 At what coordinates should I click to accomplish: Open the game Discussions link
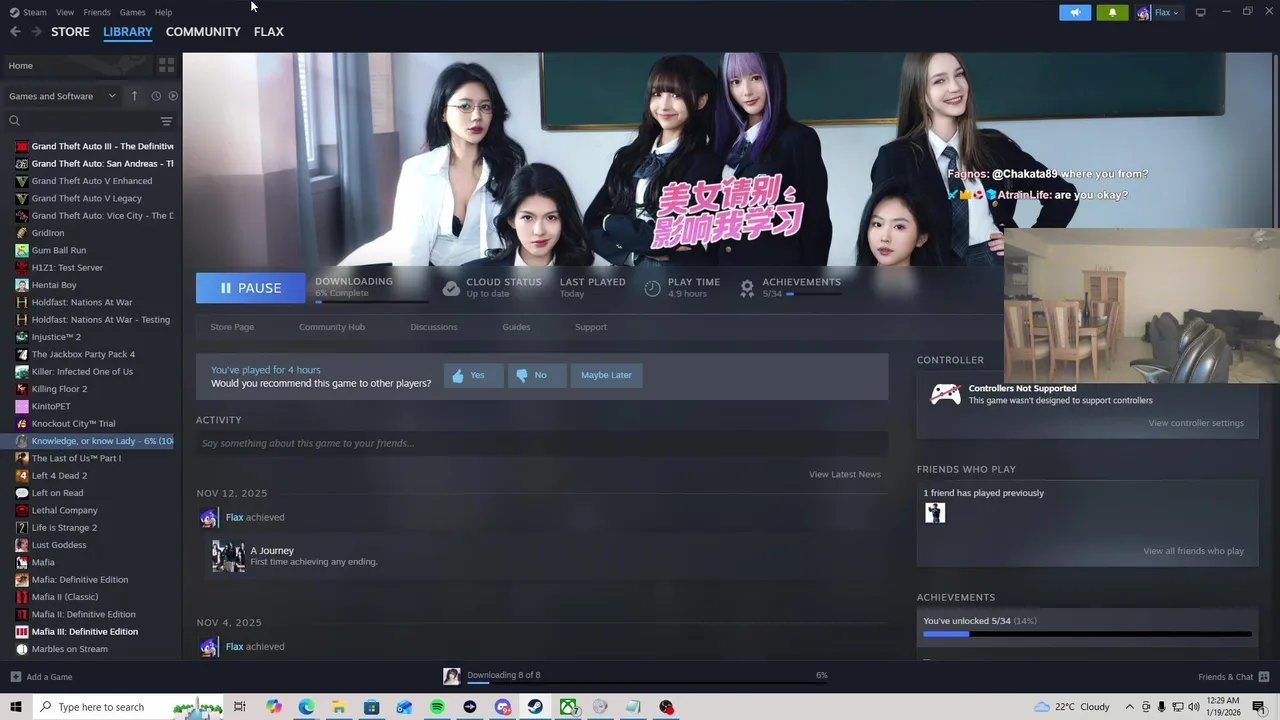tap(433, 327)
